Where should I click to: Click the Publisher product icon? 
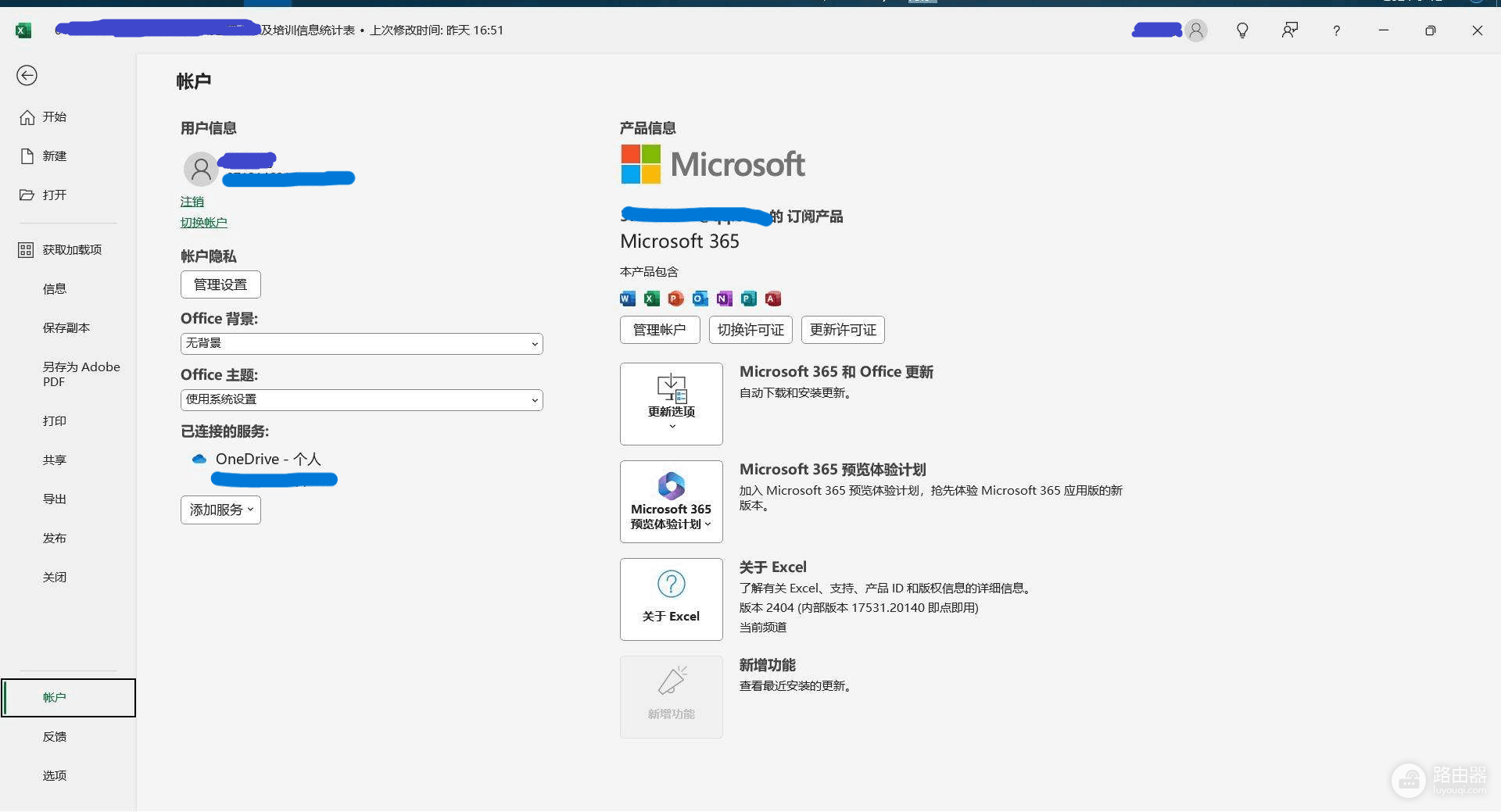(749, 299)
